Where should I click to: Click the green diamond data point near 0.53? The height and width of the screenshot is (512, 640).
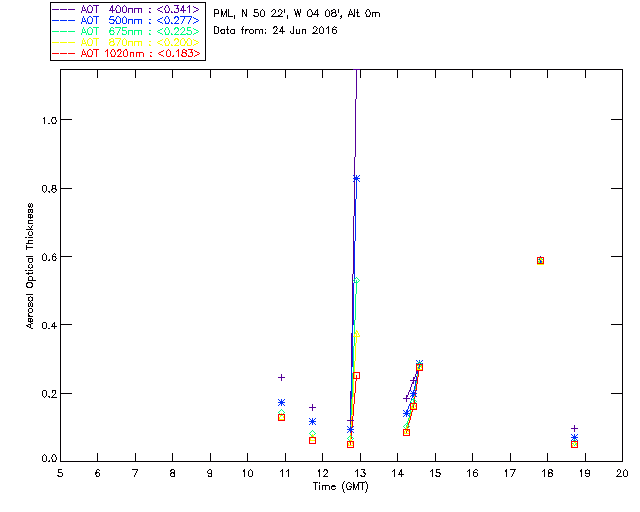[x=356, y=280]
